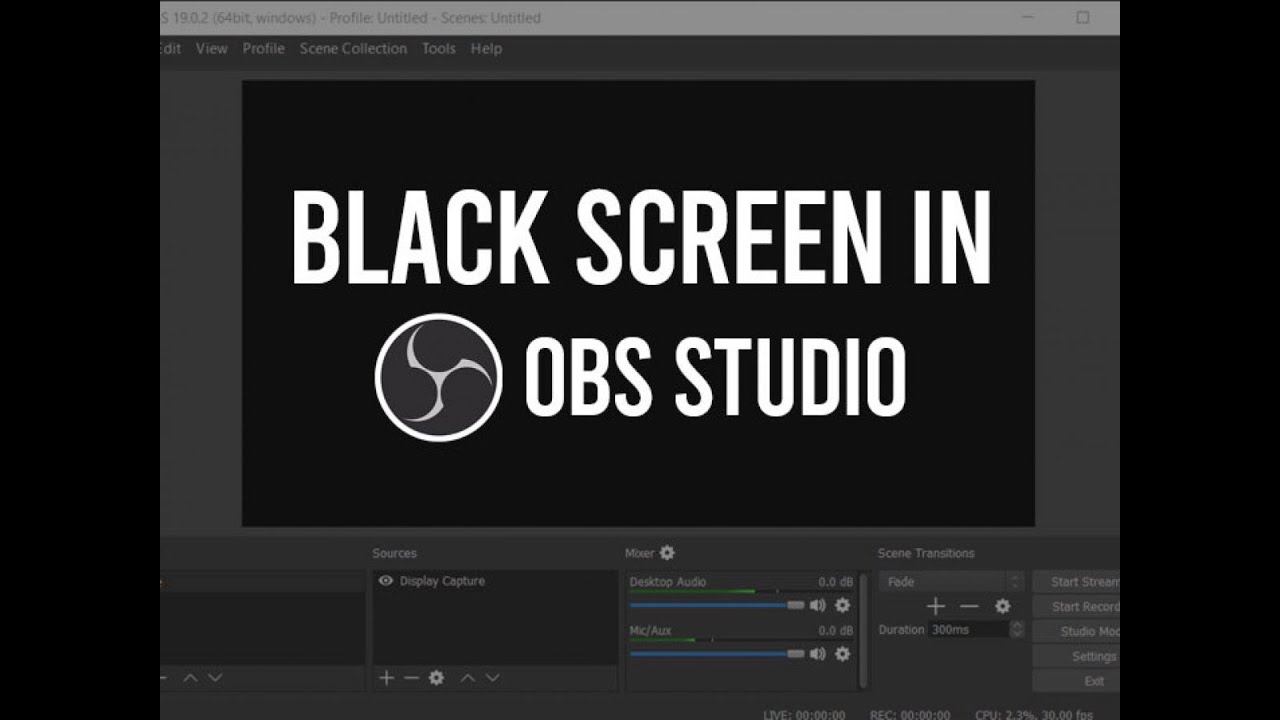
Task: Move scene down in Scenes panel
Action: coord(215,678)
